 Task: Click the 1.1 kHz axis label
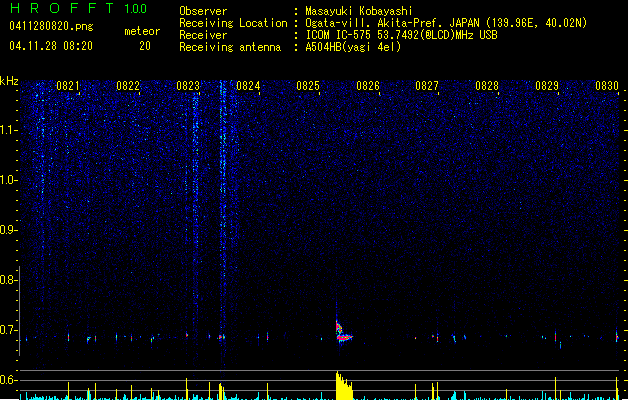click(x=8, y=130)
